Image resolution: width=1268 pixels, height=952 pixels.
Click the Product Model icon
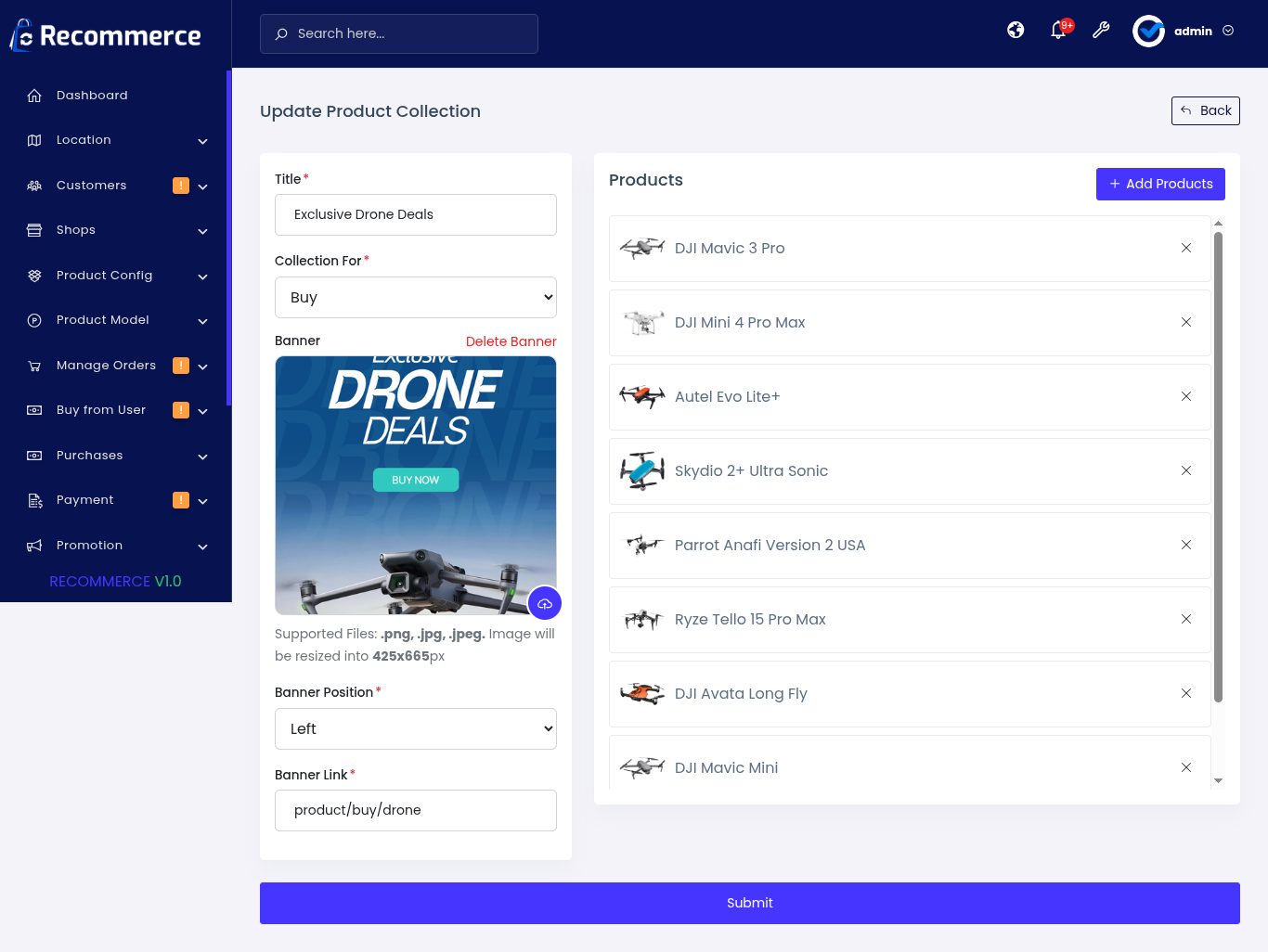pyautogui.click(x=34, y=320)
